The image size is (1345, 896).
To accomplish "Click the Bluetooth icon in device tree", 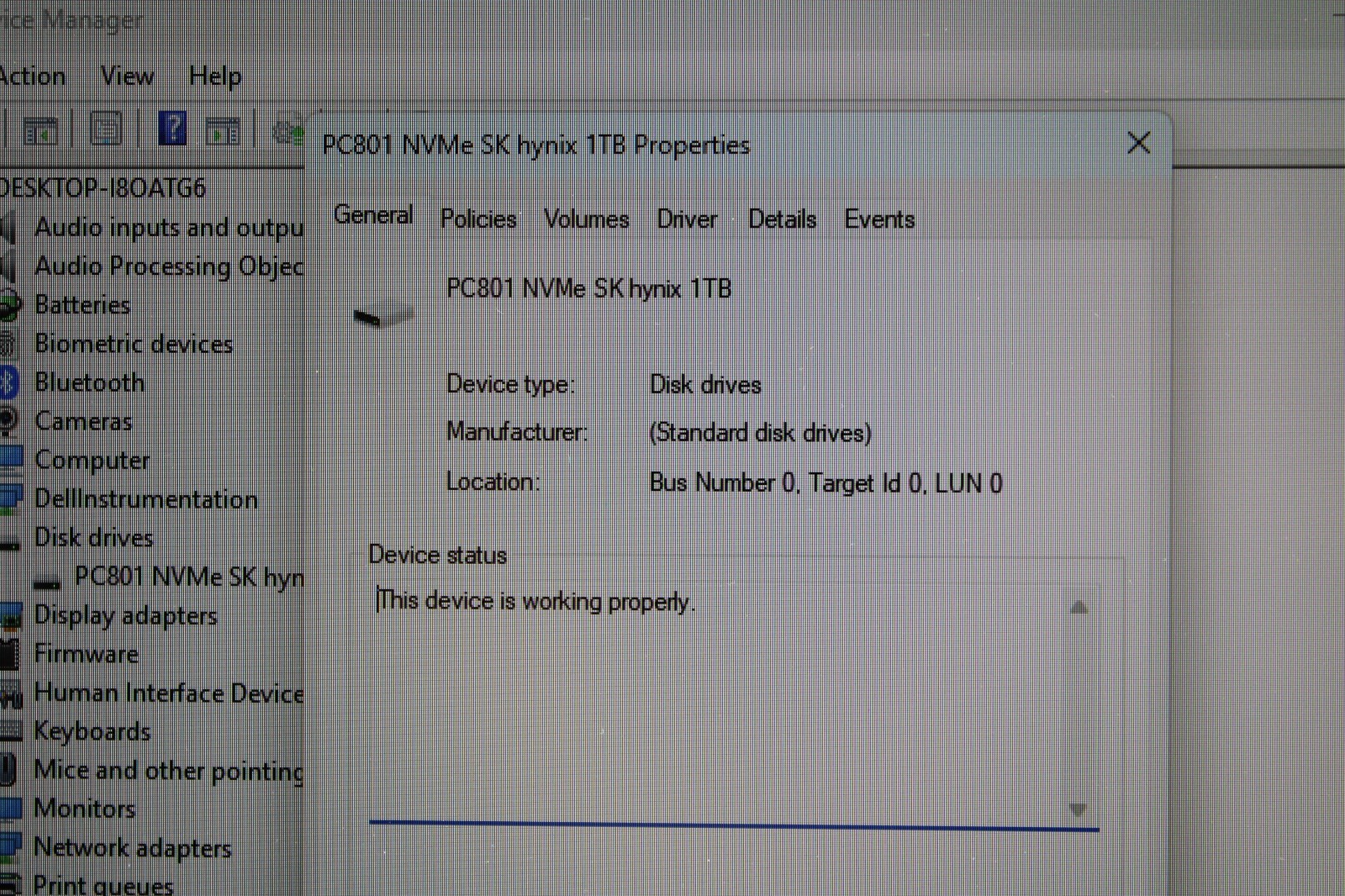I will pyautogui.click(x=8, y=383).
